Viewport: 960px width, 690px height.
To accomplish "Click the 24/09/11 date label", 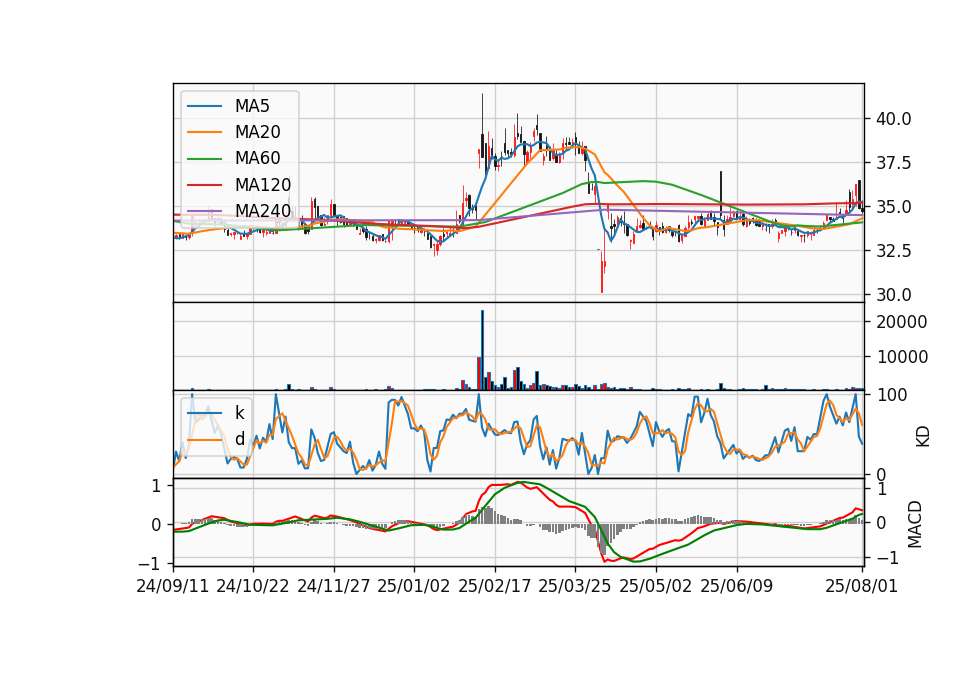I will 173,586.
